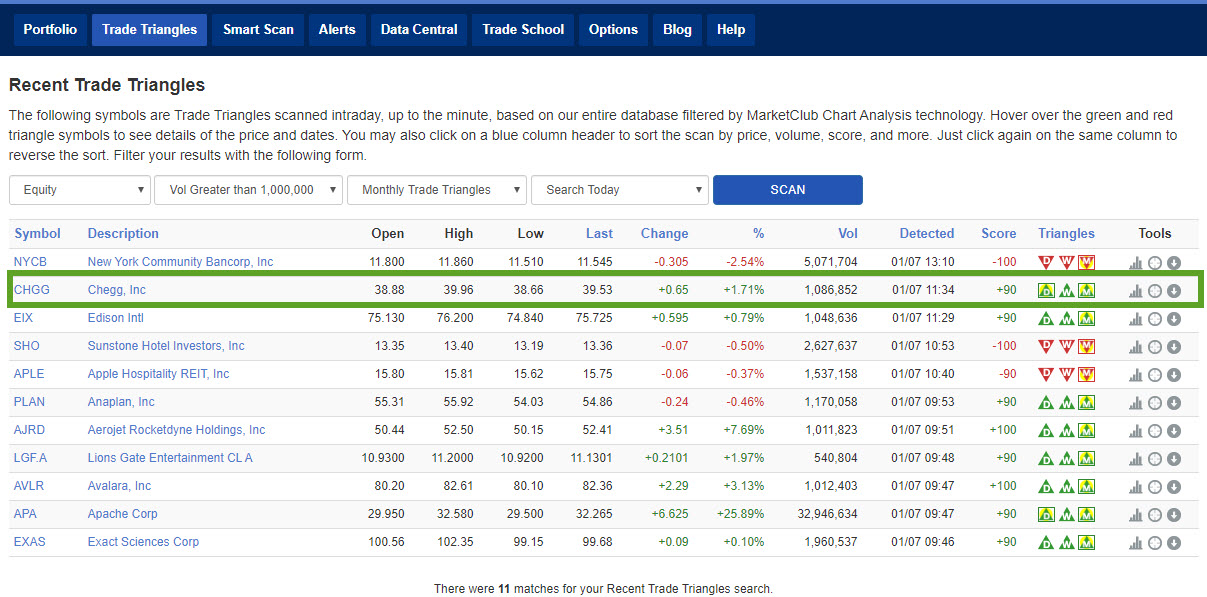Open the chart icon for Avalara
Viewport: 1207px width, 597px height.
[x=1135, y=487]
